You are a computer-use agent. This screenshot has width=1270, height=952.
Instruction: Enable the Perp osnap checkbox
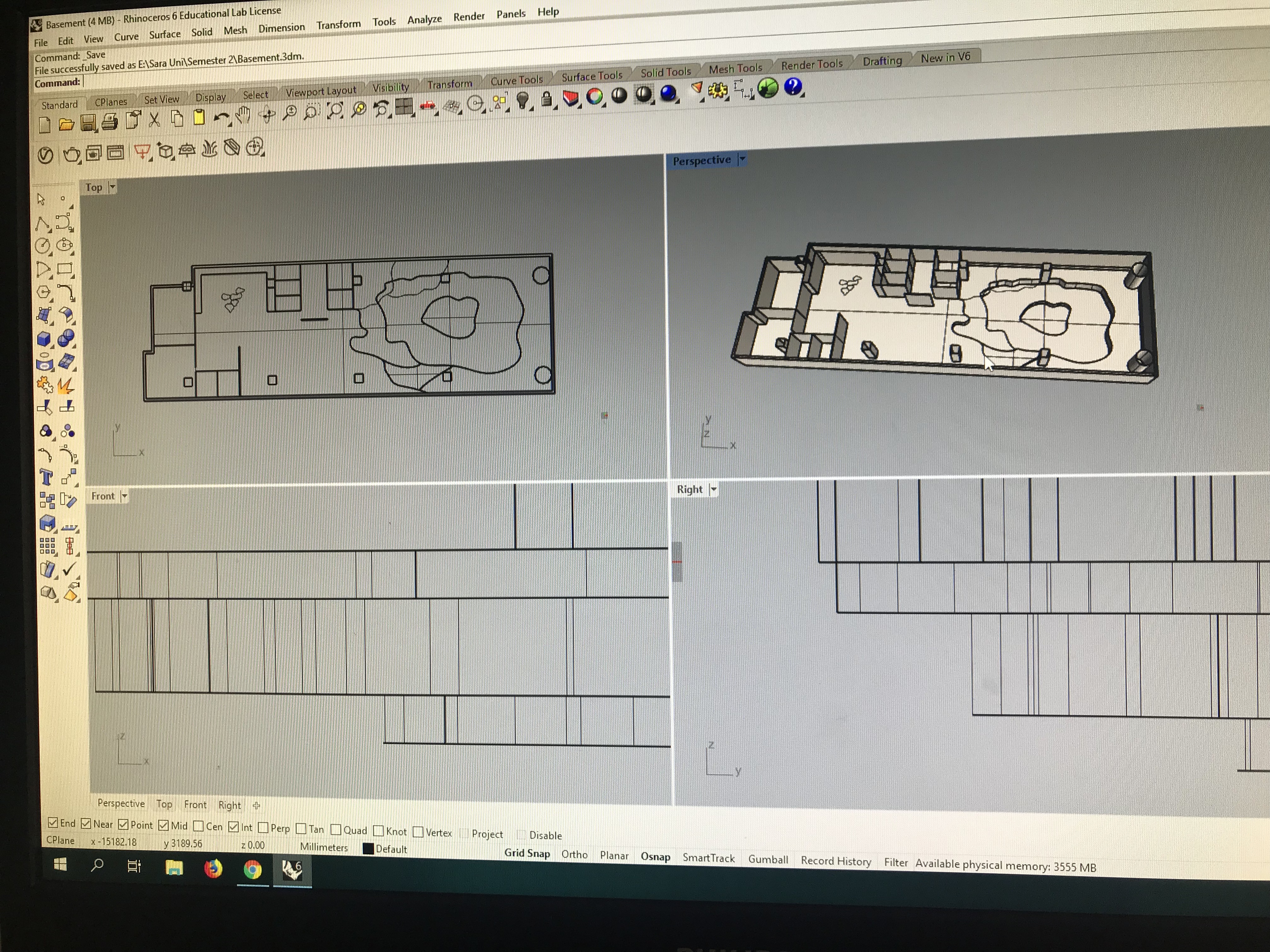(x=264, y=827)
